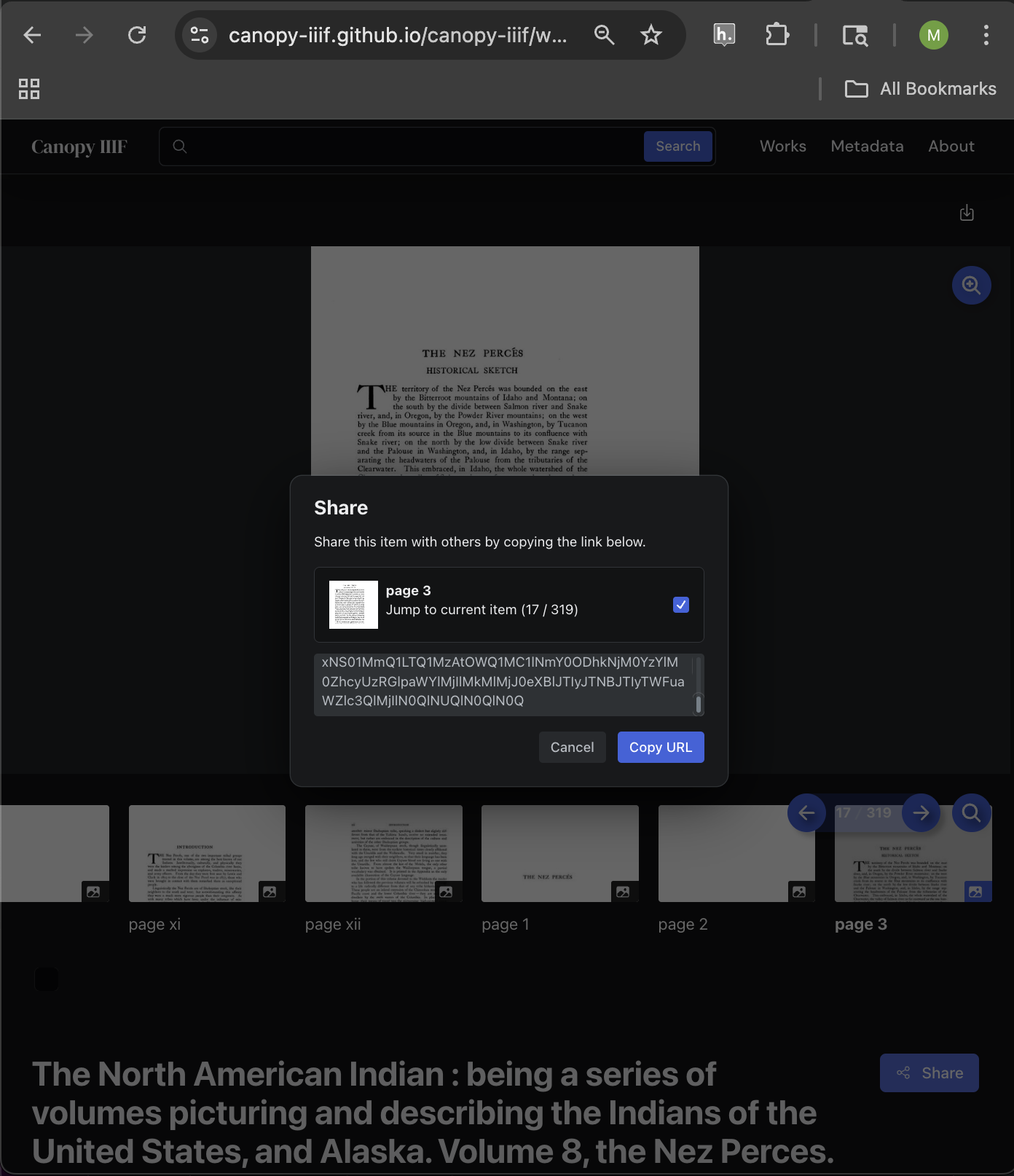Viewport: 1014px width, 1176px height.
Task: Go to next canvas with right arrow
Action: point(921,812)
